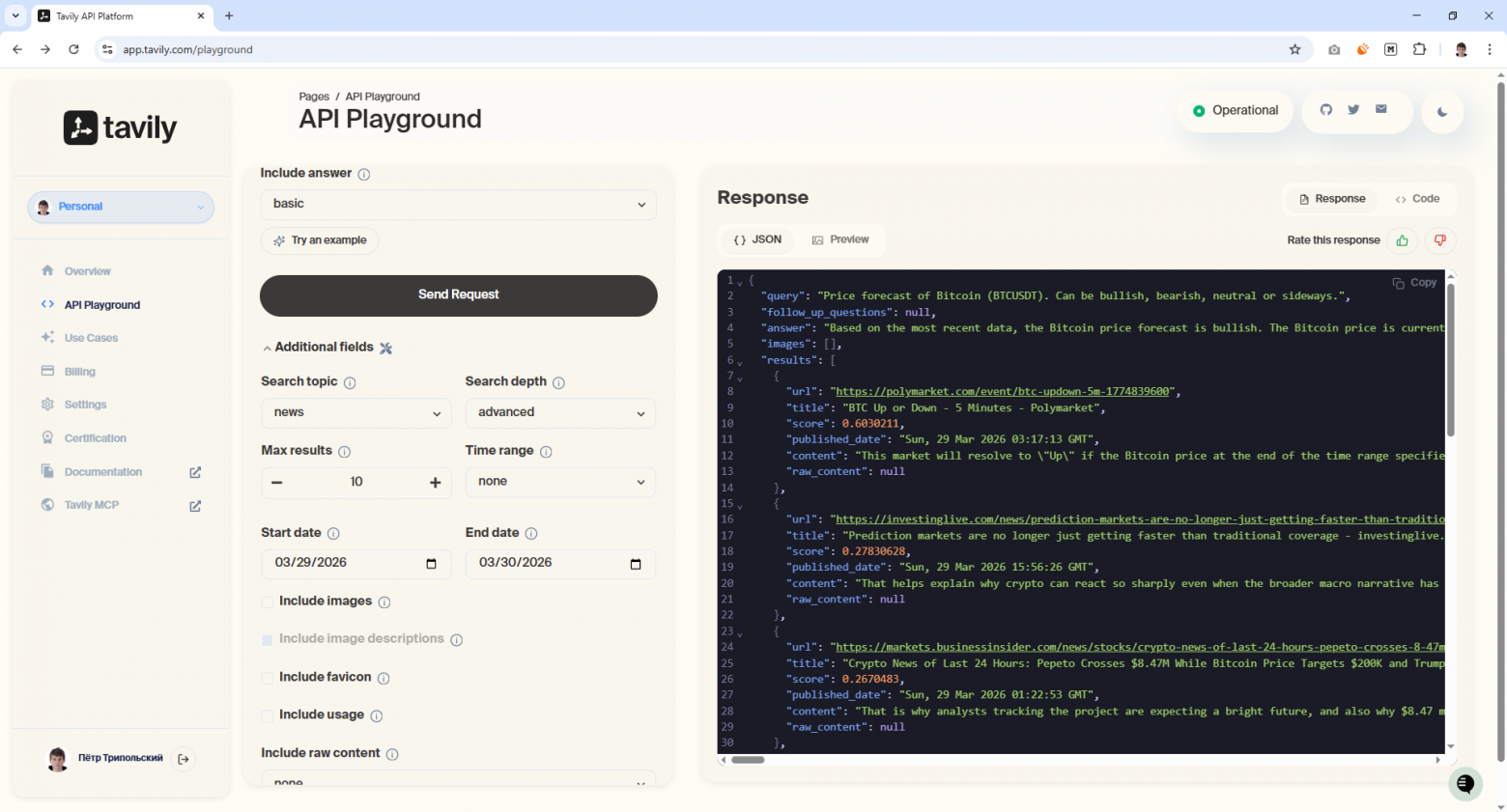Image resolution: width=1507 pixels, height=812 pixels.
Task: Open the chat support bubble
Action: (x=1464, y=783)
